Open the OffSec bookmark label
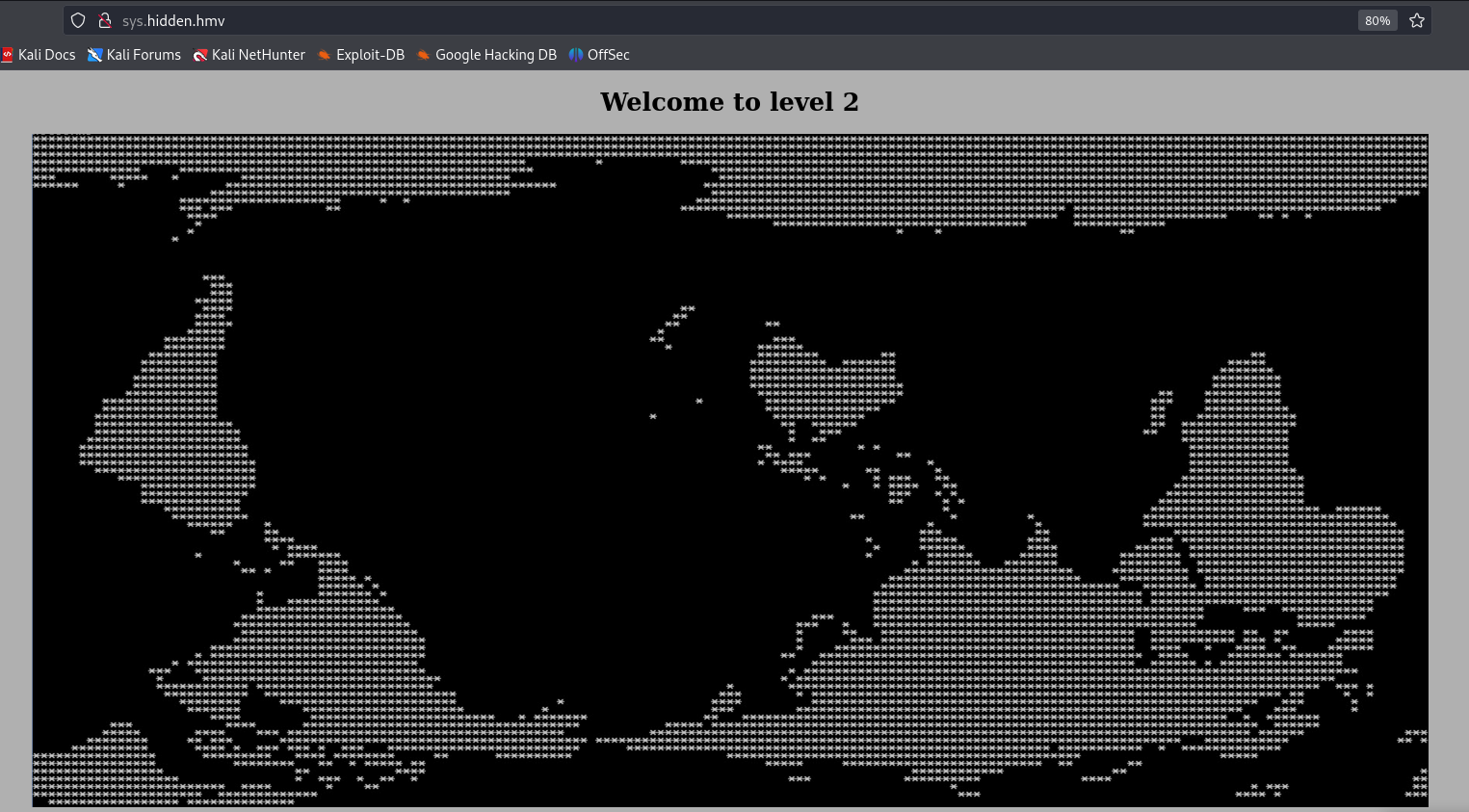 coord(608,55)
